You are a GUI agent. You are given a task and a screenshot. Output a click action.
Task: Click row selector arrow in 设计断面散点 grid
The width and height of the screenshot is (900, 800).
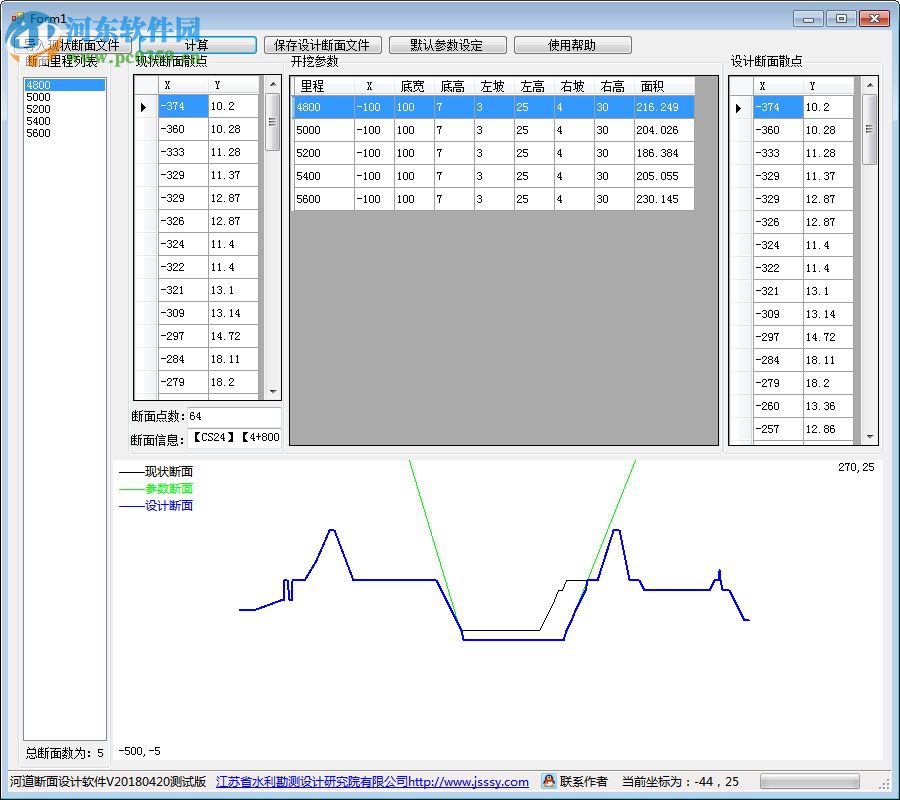[739, 108]
